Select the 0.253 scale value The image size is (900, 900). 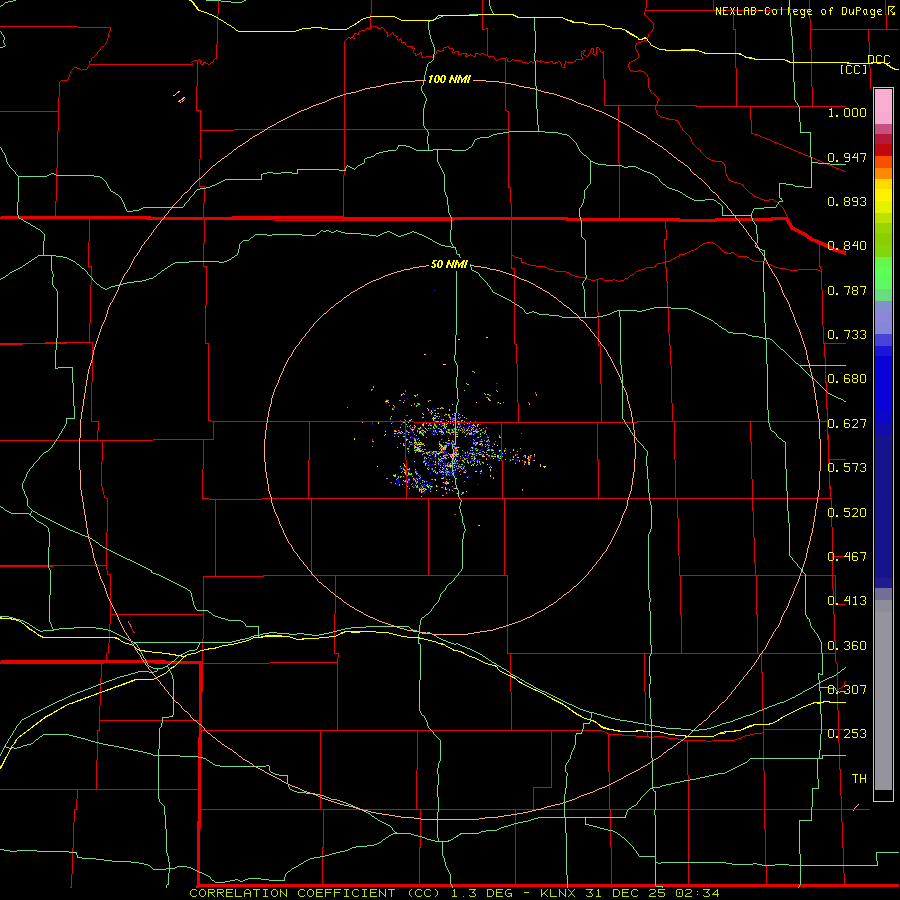(x=847, y=734)
